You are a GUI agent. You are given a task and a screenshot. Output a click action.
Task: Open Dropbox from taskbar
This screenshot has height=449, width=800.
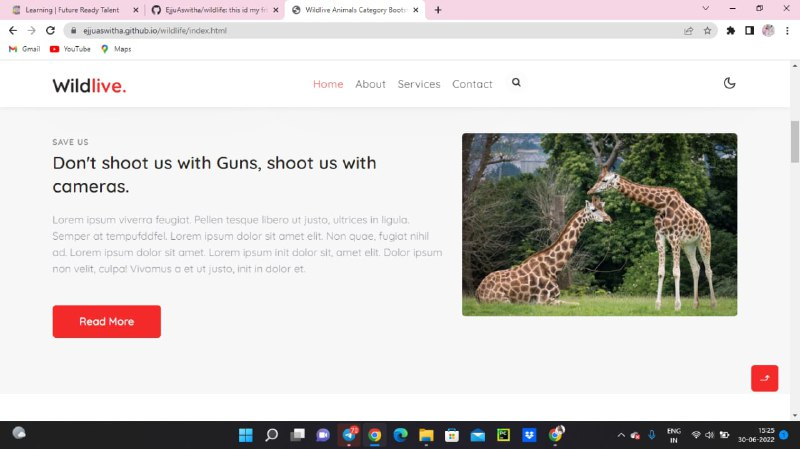click(x=529, y=435)
